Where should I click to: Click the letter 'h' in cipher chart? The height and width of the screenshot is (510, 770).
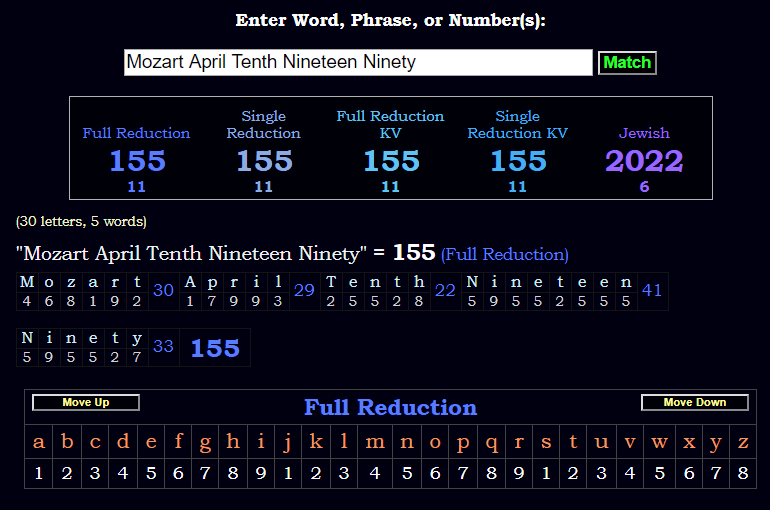click(x=233, y=442)
